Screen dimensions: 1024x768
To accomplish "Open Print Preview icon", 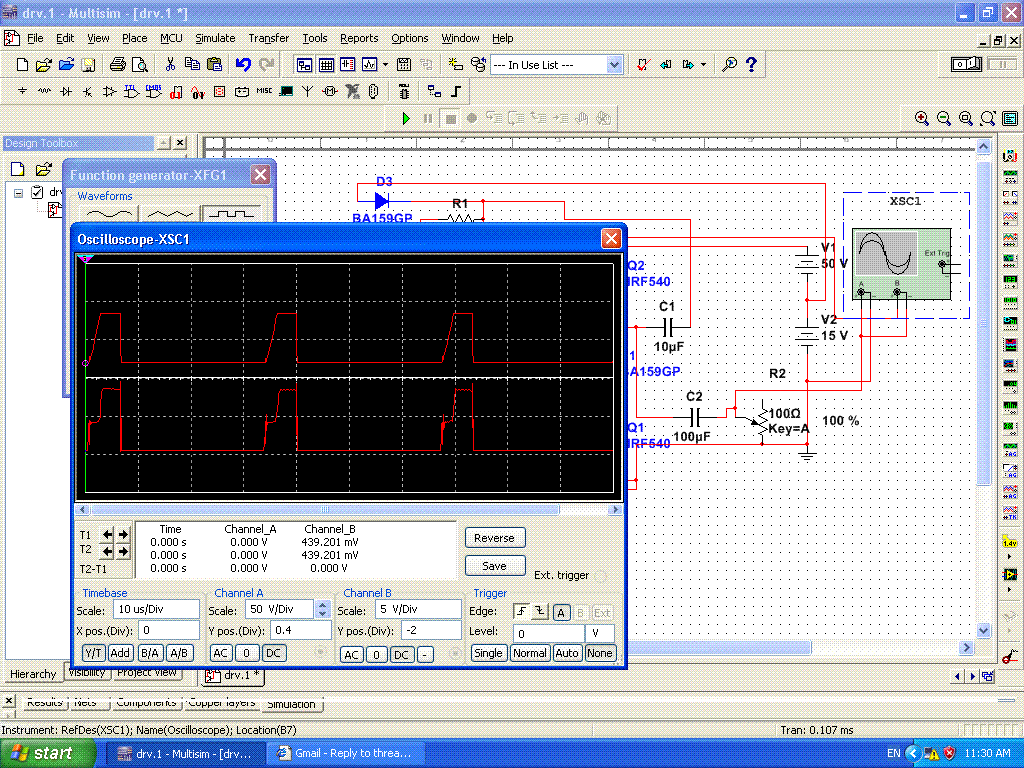I will click(139, 65).
